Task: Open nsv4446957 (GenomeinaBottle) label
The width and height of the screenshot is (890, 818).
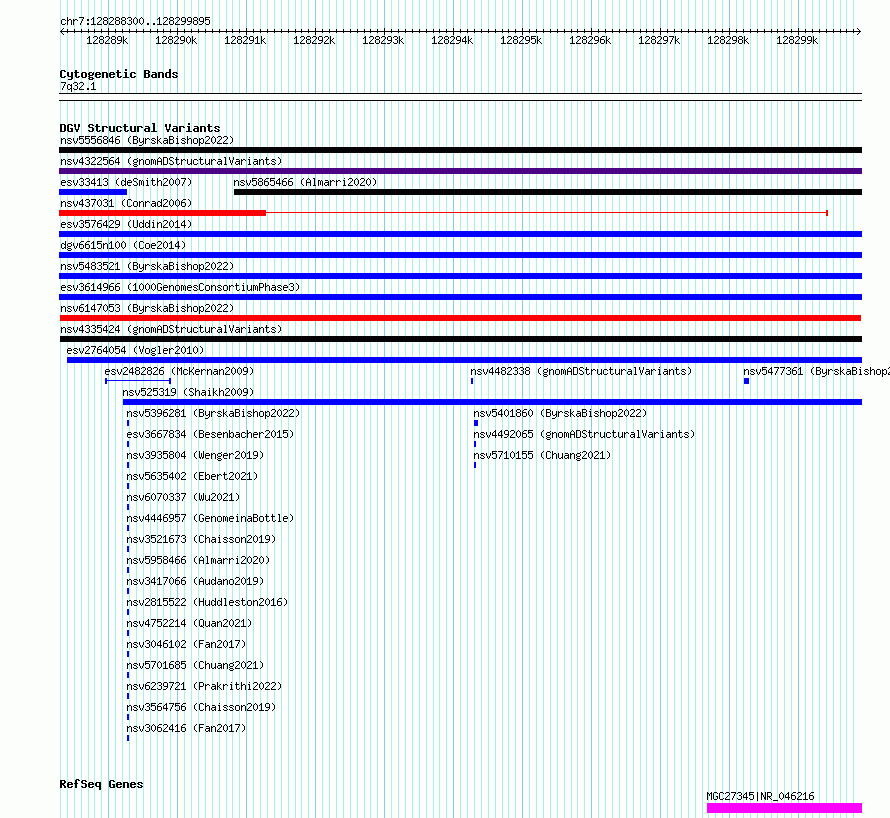Action: coord(210,518)
